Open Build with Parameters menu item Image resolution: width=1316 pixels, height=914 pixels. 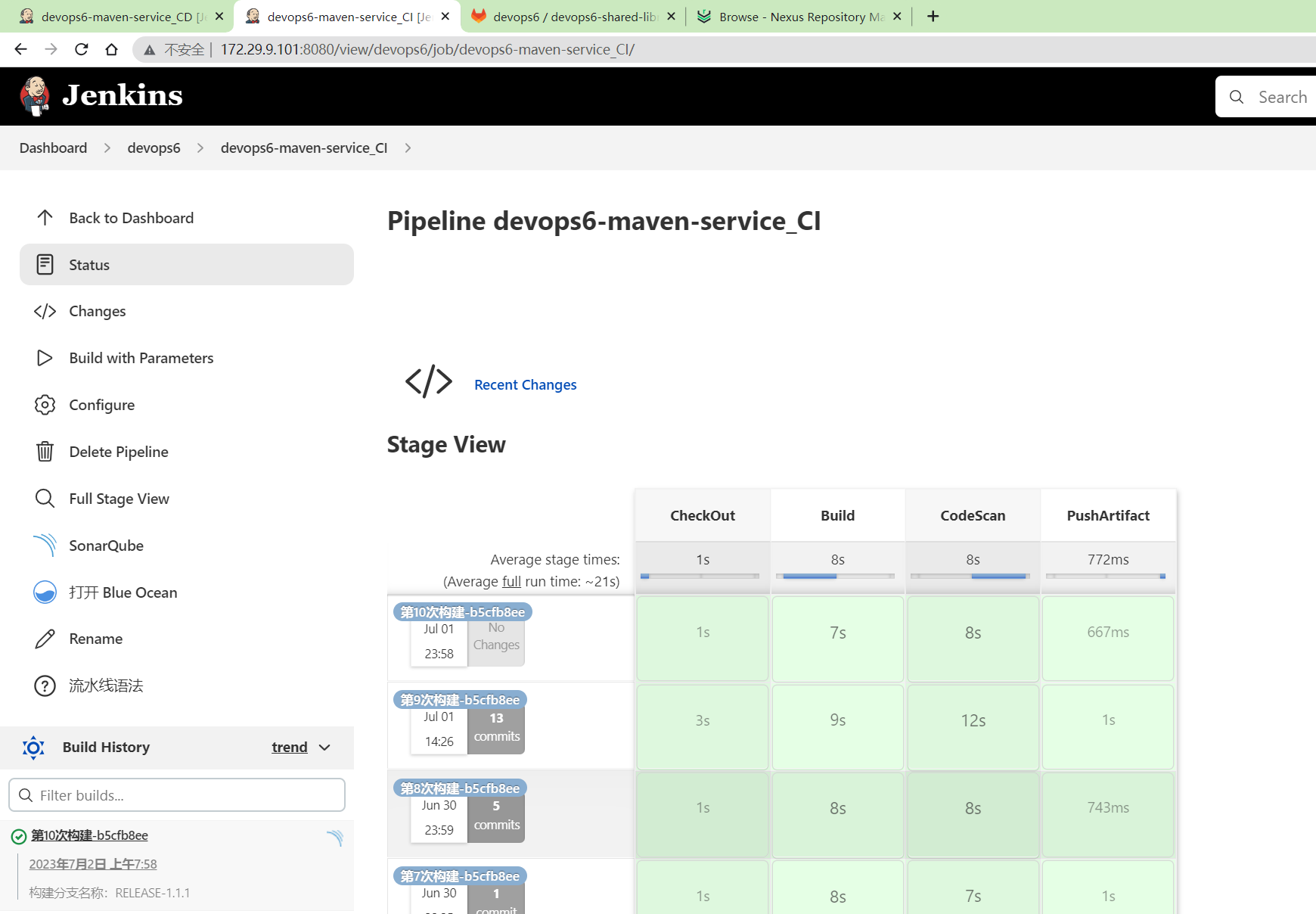pyautogui.click(x=187, y=358)
